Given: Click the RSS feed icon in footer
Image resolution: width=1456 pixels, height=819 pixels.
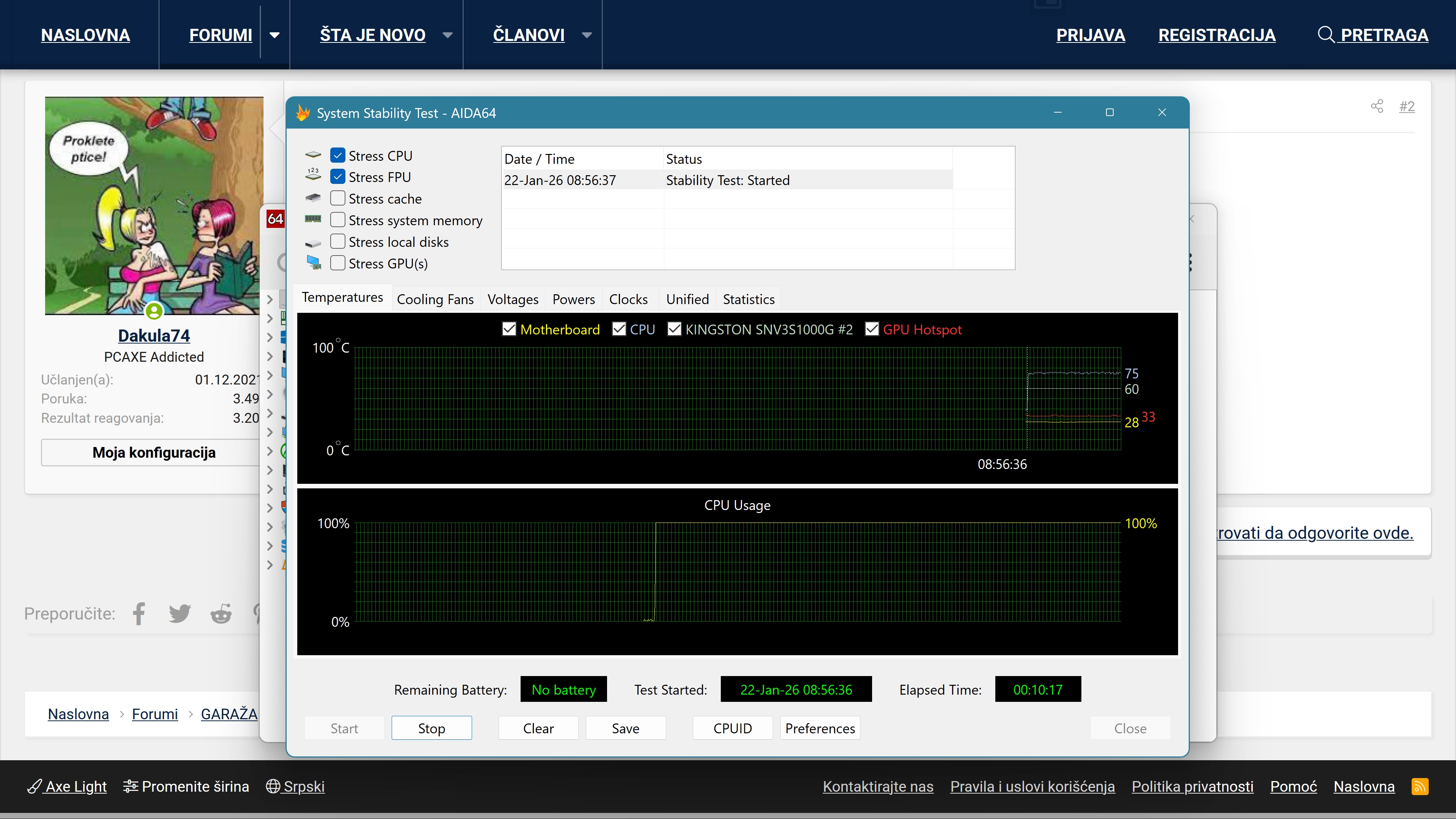Looking at the screenshot, I should [x=1420, y=786].
